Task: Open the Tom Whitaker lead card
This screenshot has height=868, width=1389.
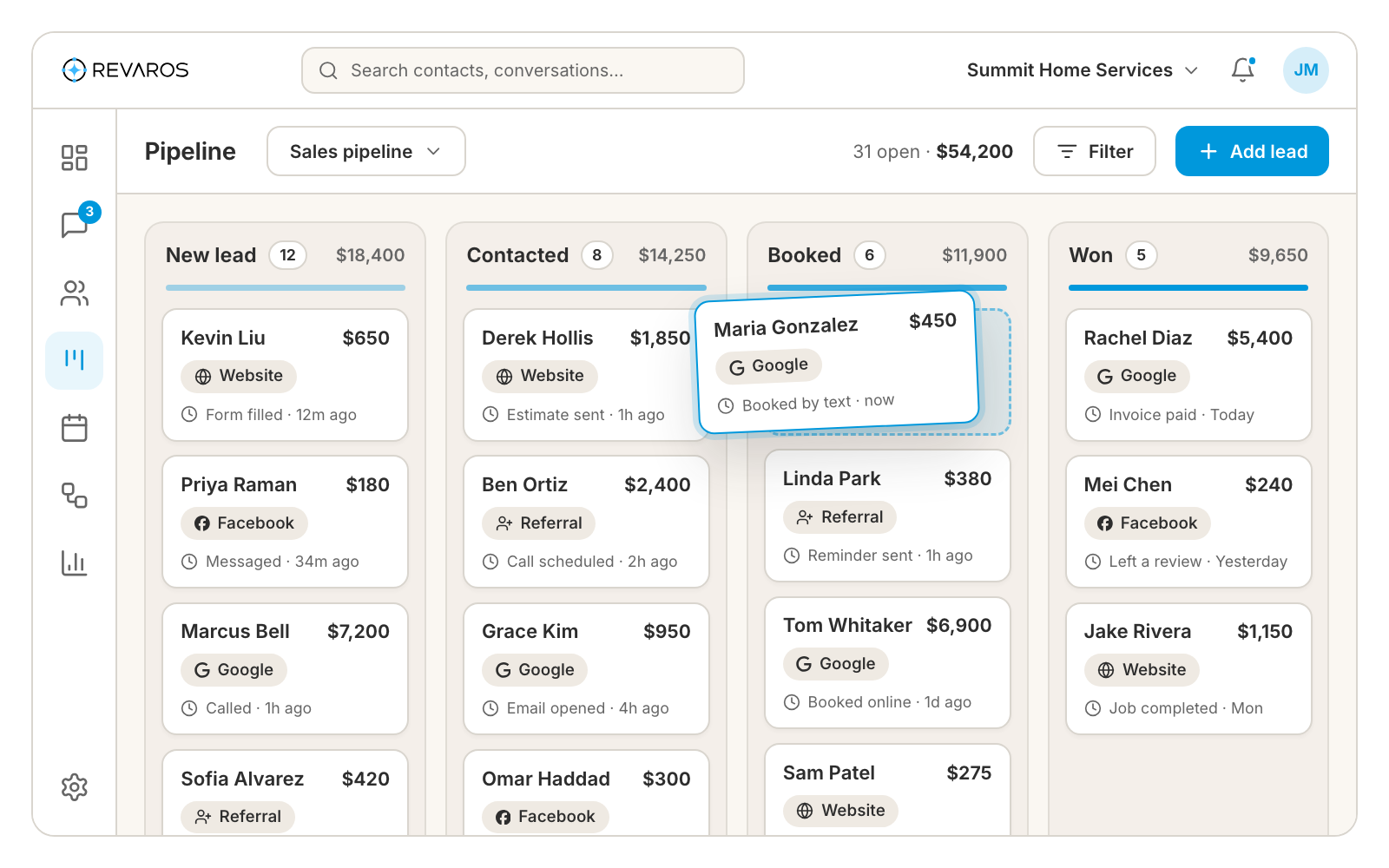Action: 887,663
